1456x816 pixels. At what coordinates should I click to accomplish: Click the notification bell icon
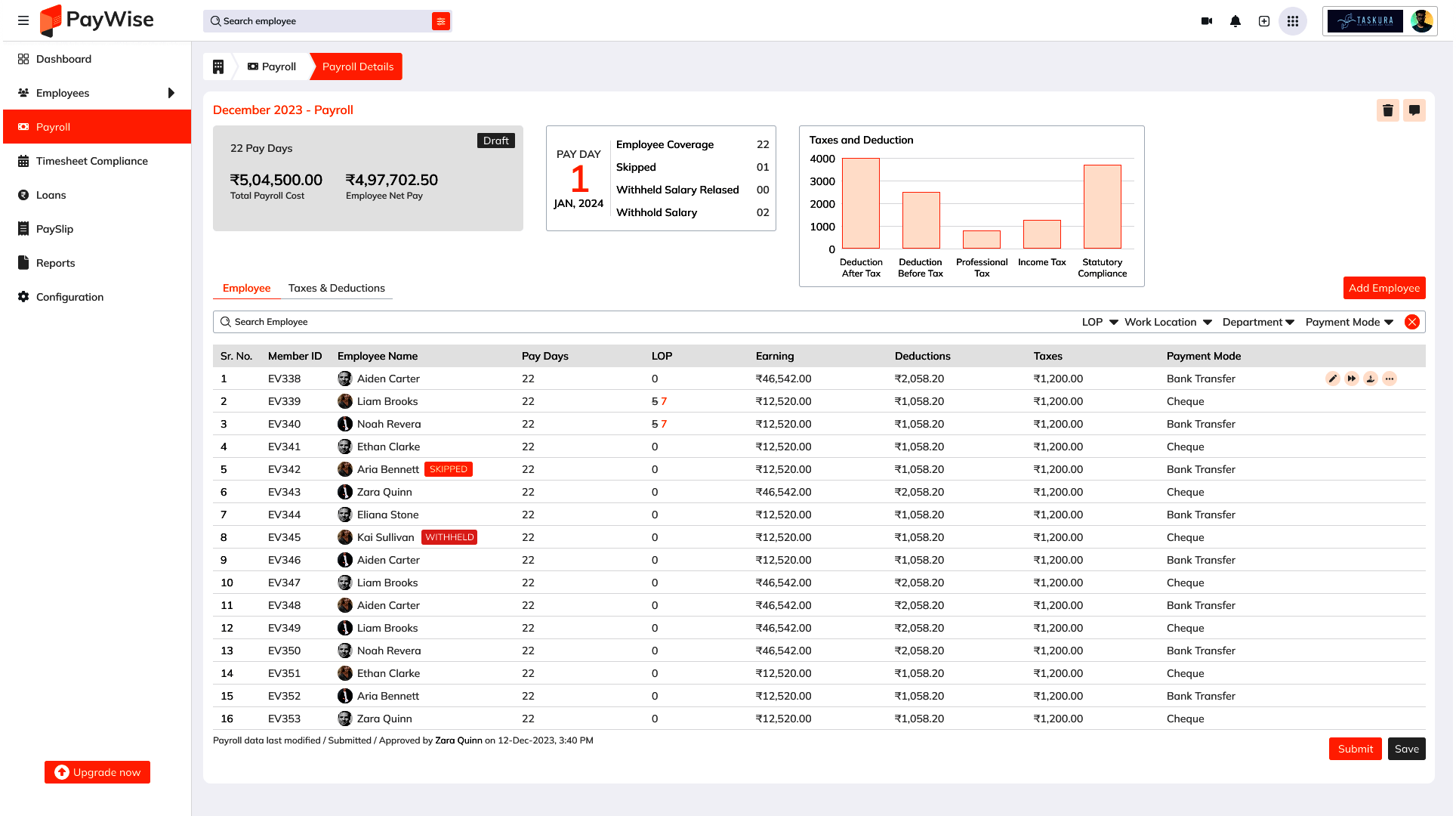[1235, 21]
